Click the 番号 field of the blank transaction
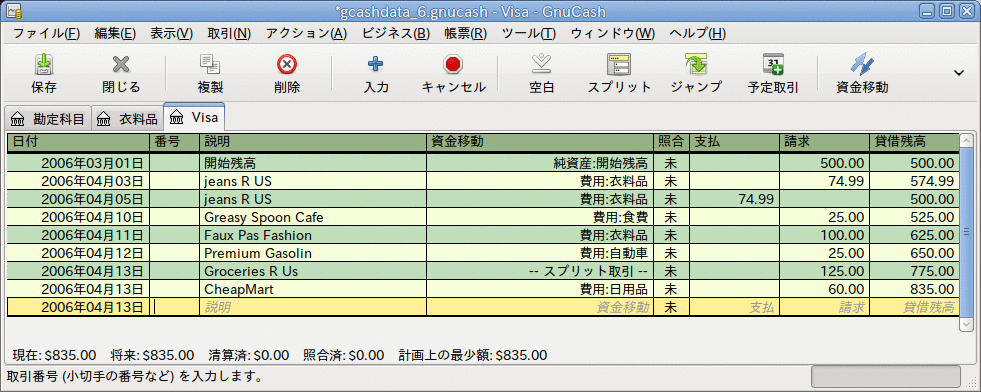This screenshot has height=392, width=981. click(x=175, y=307)
